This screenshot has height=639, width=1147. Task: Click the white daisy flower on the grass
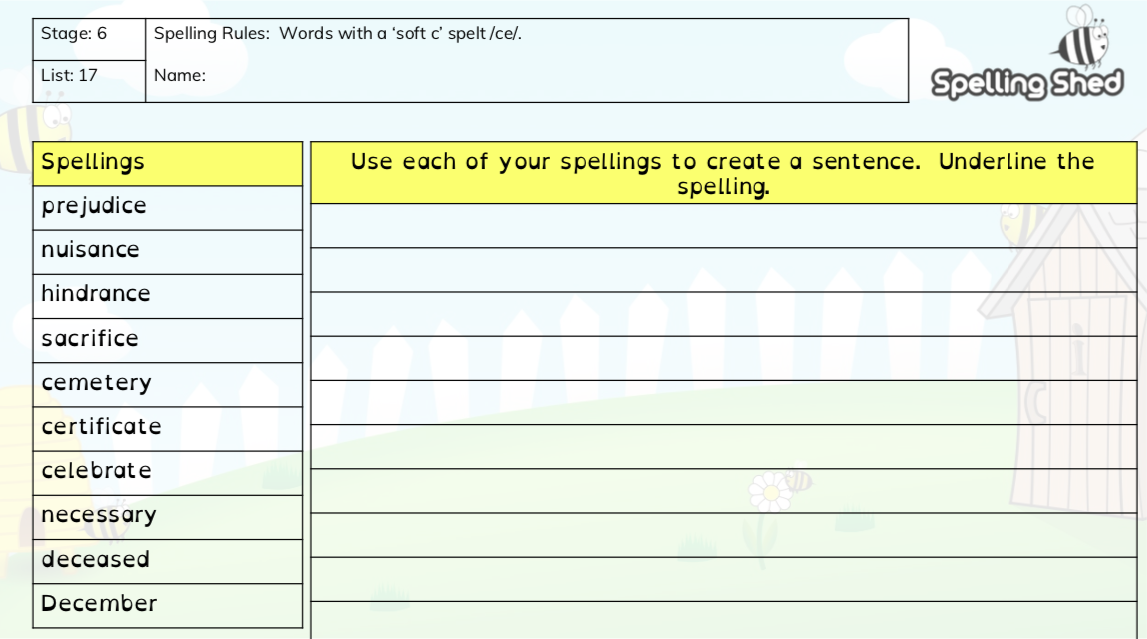point(770,491)
